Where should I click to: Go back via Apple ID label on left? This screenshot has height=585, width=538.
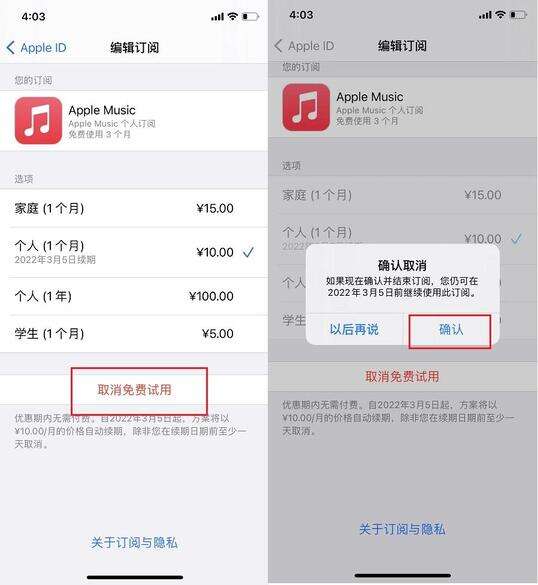43,48
